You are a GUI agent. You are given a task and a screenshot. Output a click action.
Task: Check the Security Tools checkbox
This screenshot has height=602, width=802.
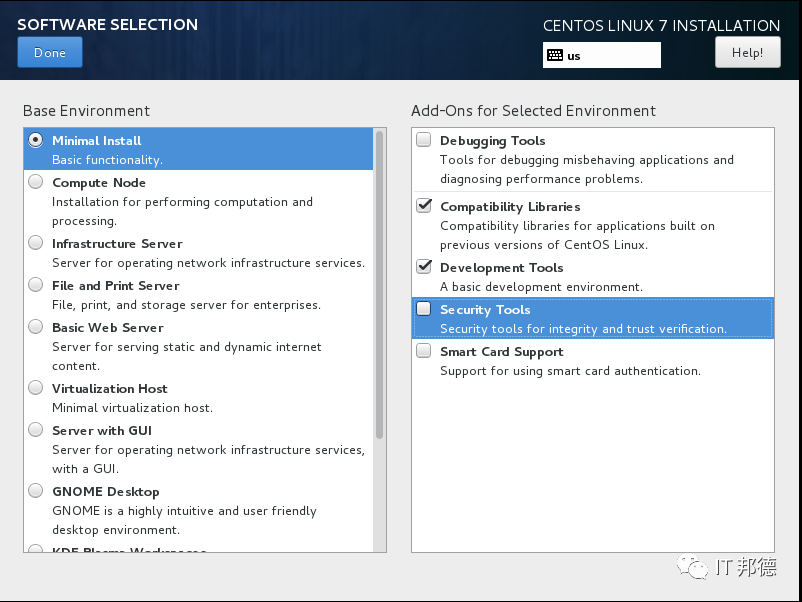pyautogui.click(x=424, y=308)
